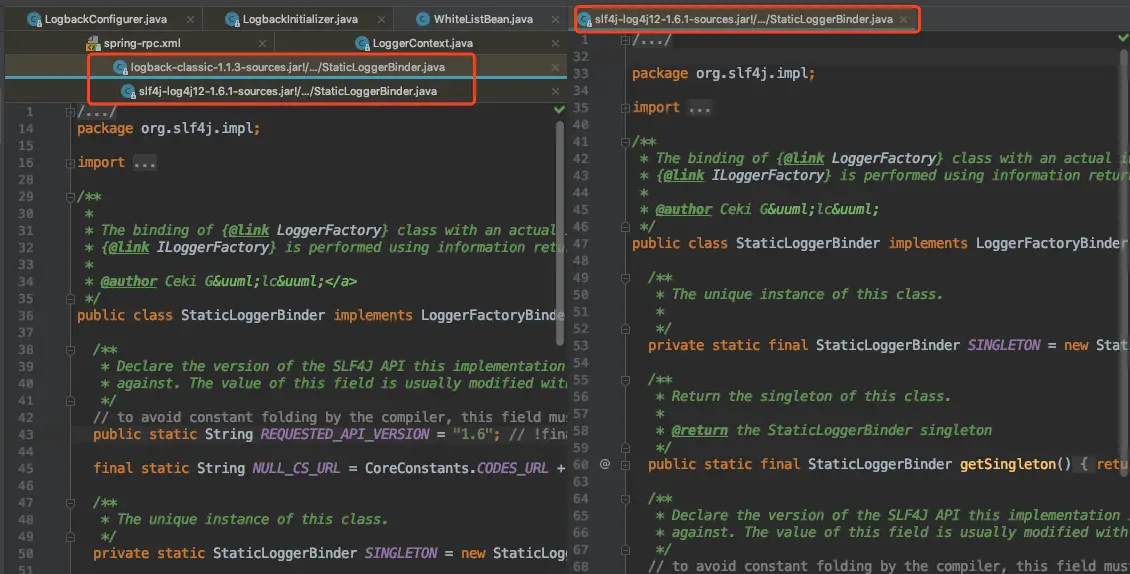Close the left pane slf4j-log4j12 StaticLoggerBinder.java tab
Viewport: 1130px width, 574px height.
click(556, 92)
